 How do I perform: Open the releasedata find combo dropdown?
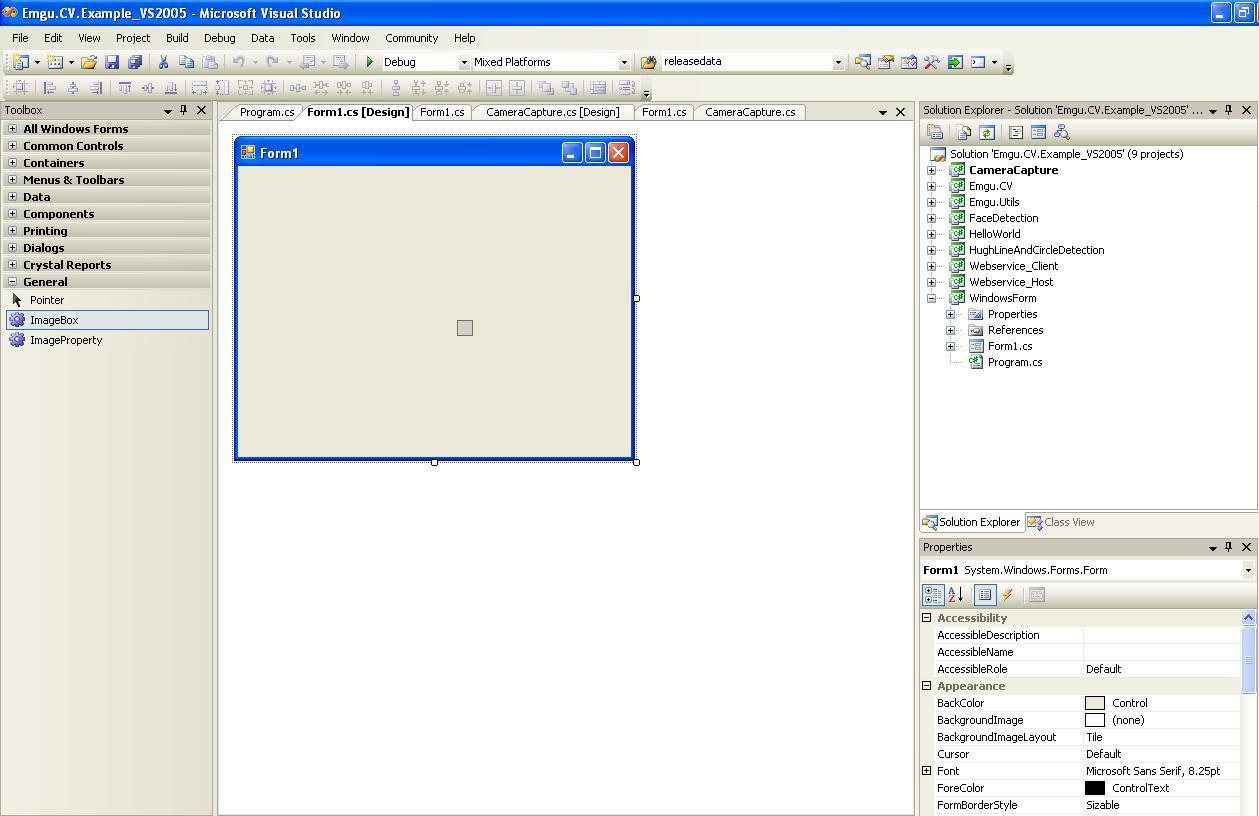pyautogui.click(x=838, y=62)
